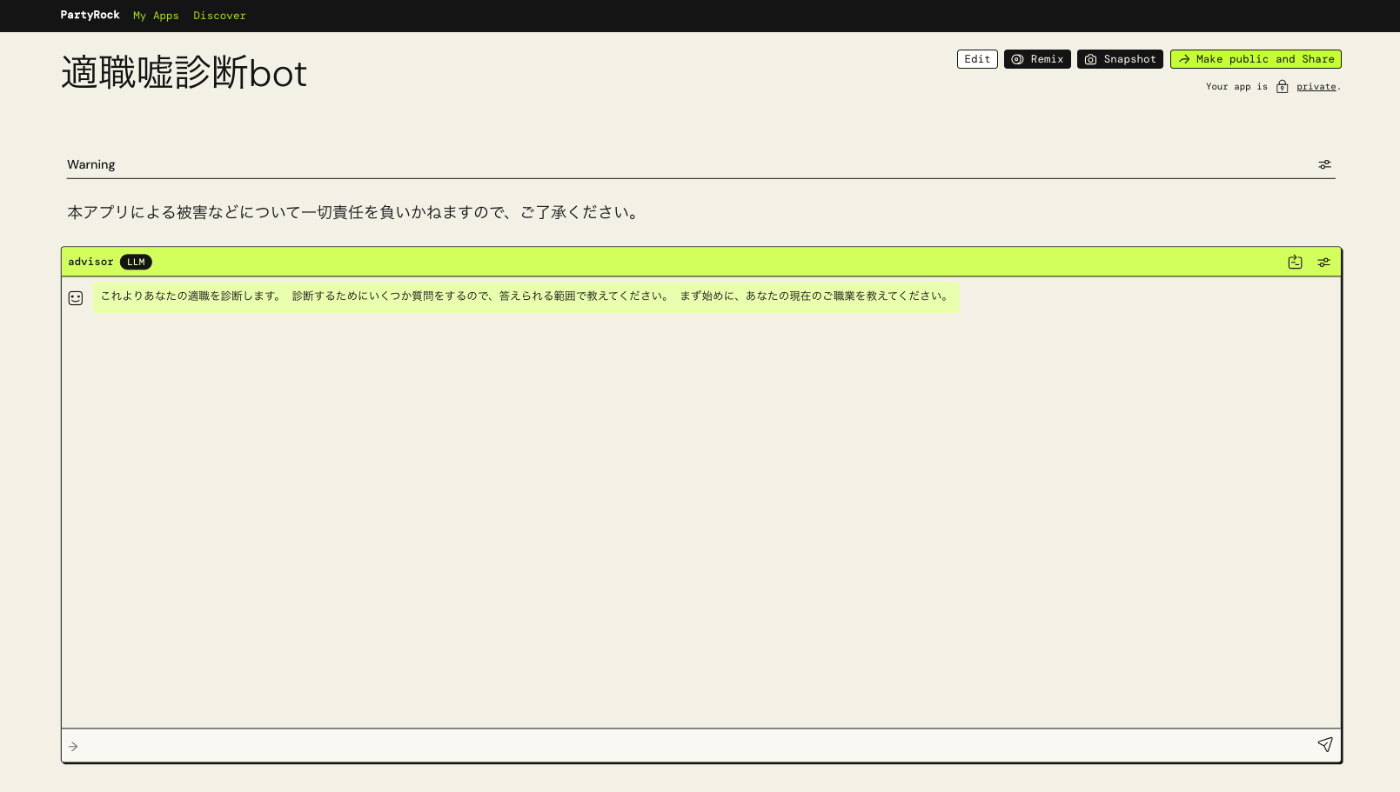Viewport: 1400px width, 792px height.
Task: Remix this app
Action: [x=1037, y=59]
